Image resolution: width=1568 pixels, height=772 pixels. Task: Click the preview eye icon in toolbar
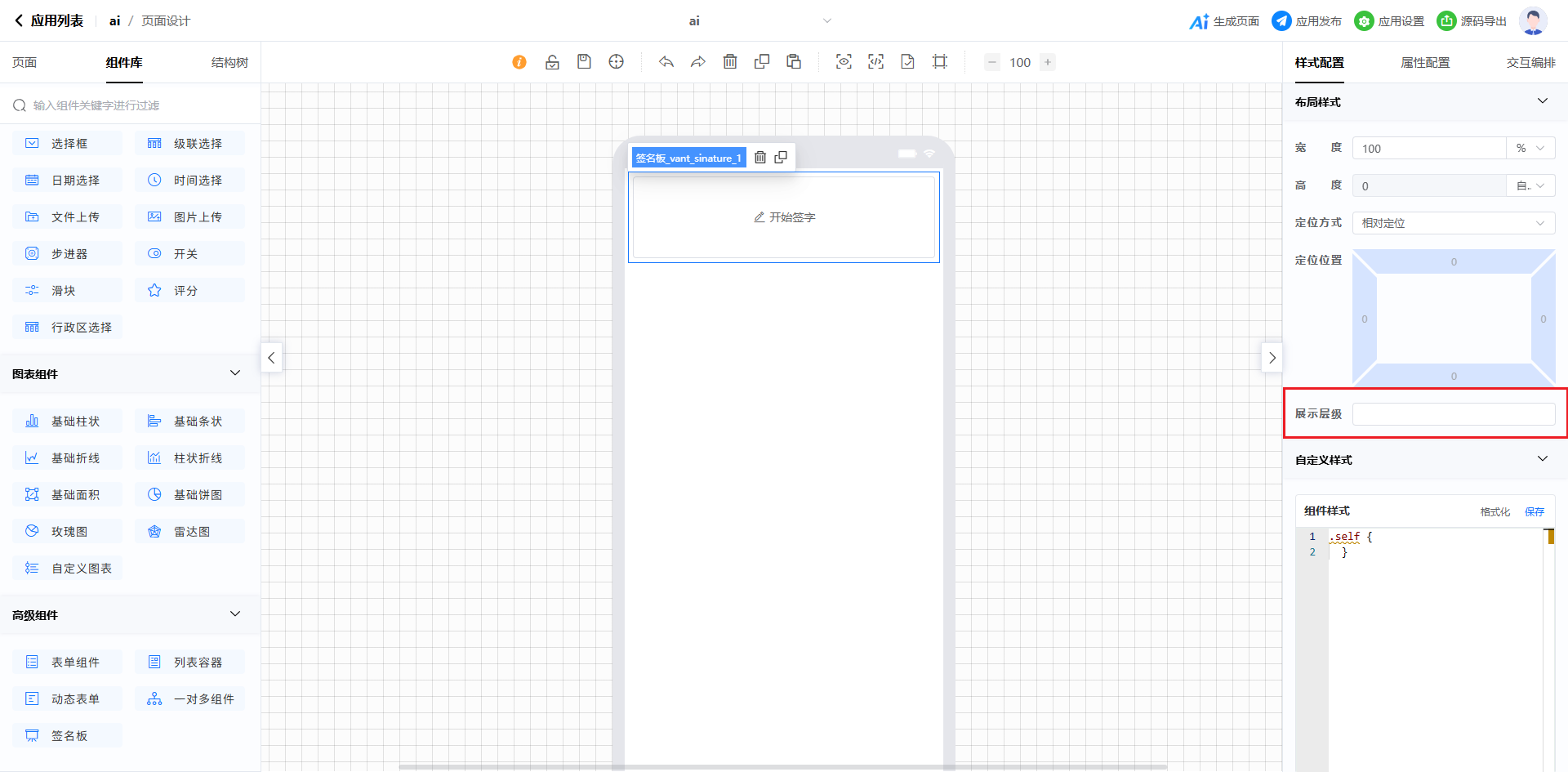(844, 62)
